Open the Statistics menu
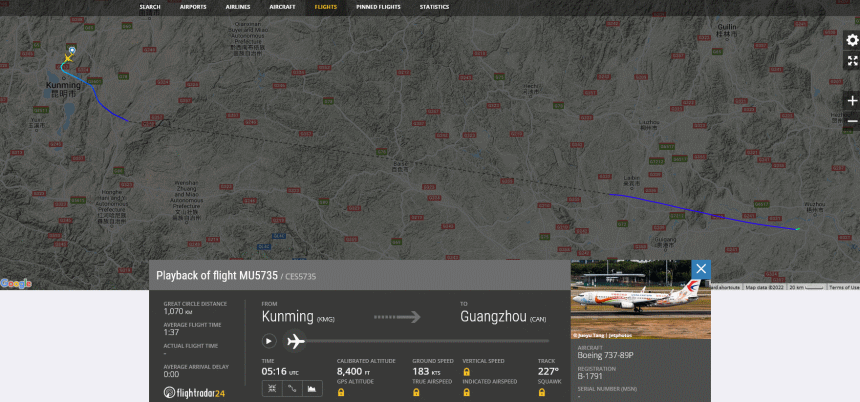This screenshot has width=860, height=402. tap(434, 7)
